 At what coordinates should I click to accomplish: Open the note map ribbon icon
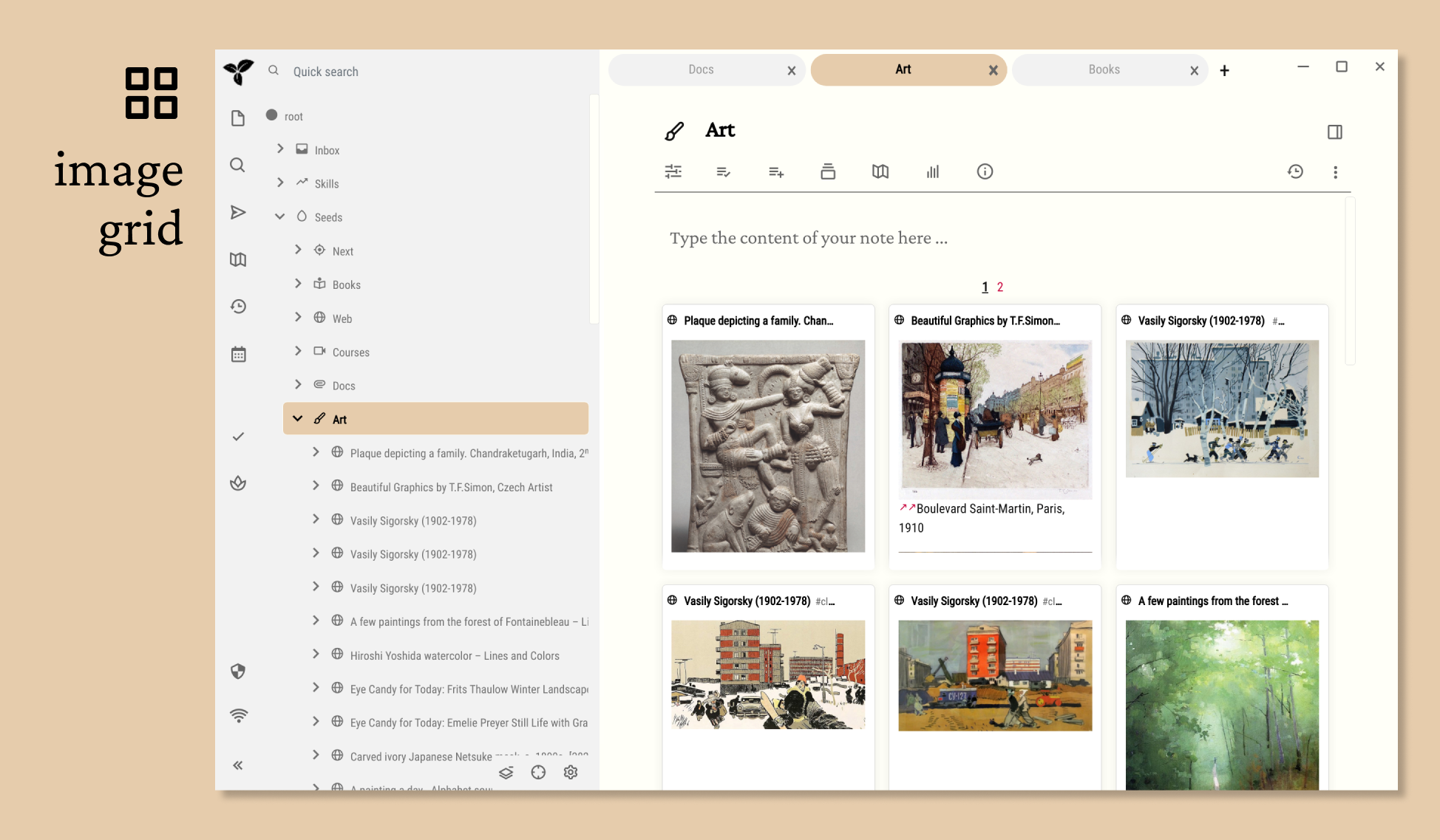880,171
